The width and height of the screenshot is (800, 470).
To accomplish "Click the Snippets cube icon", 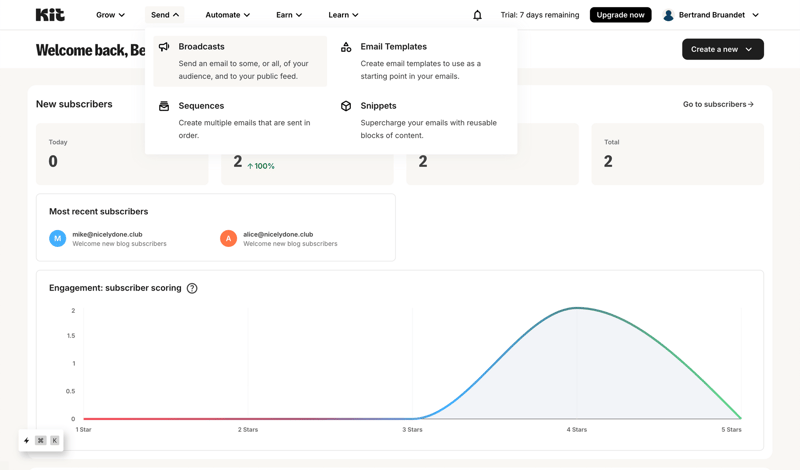I will coord(346,106).
